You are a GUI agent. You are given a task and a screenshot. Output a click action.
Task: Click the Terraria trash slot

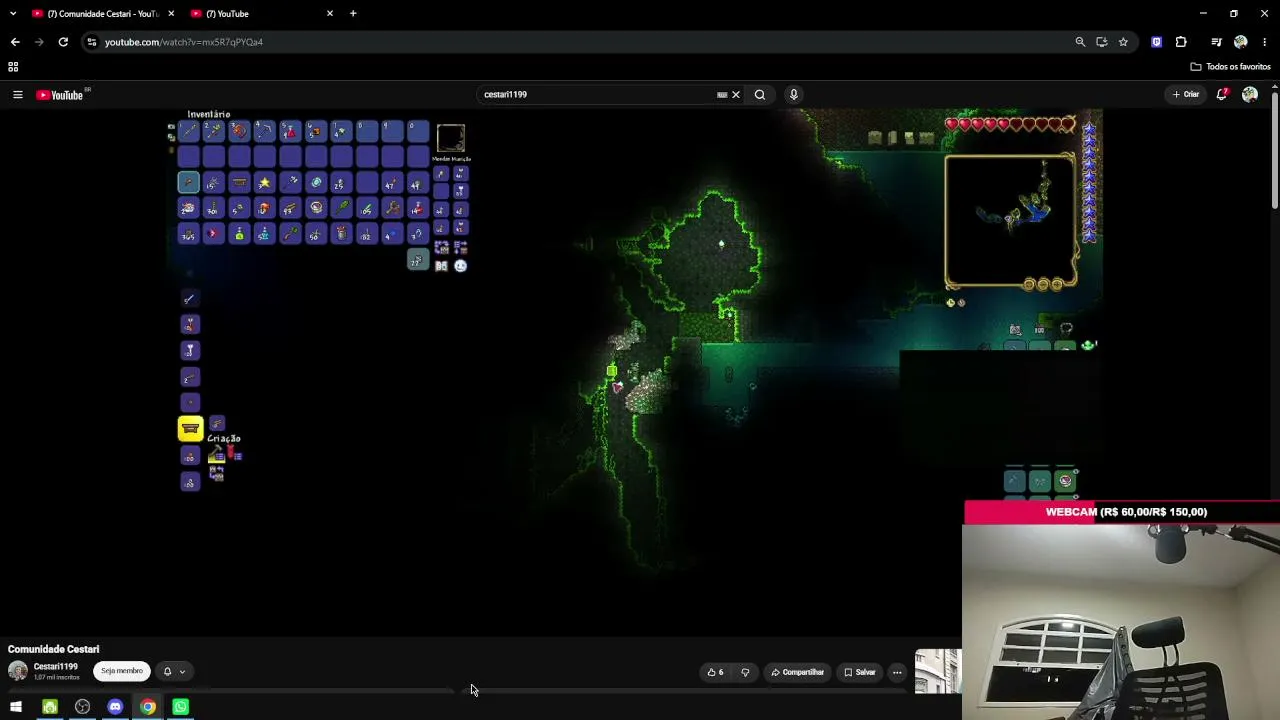click(x=417, y=261)
